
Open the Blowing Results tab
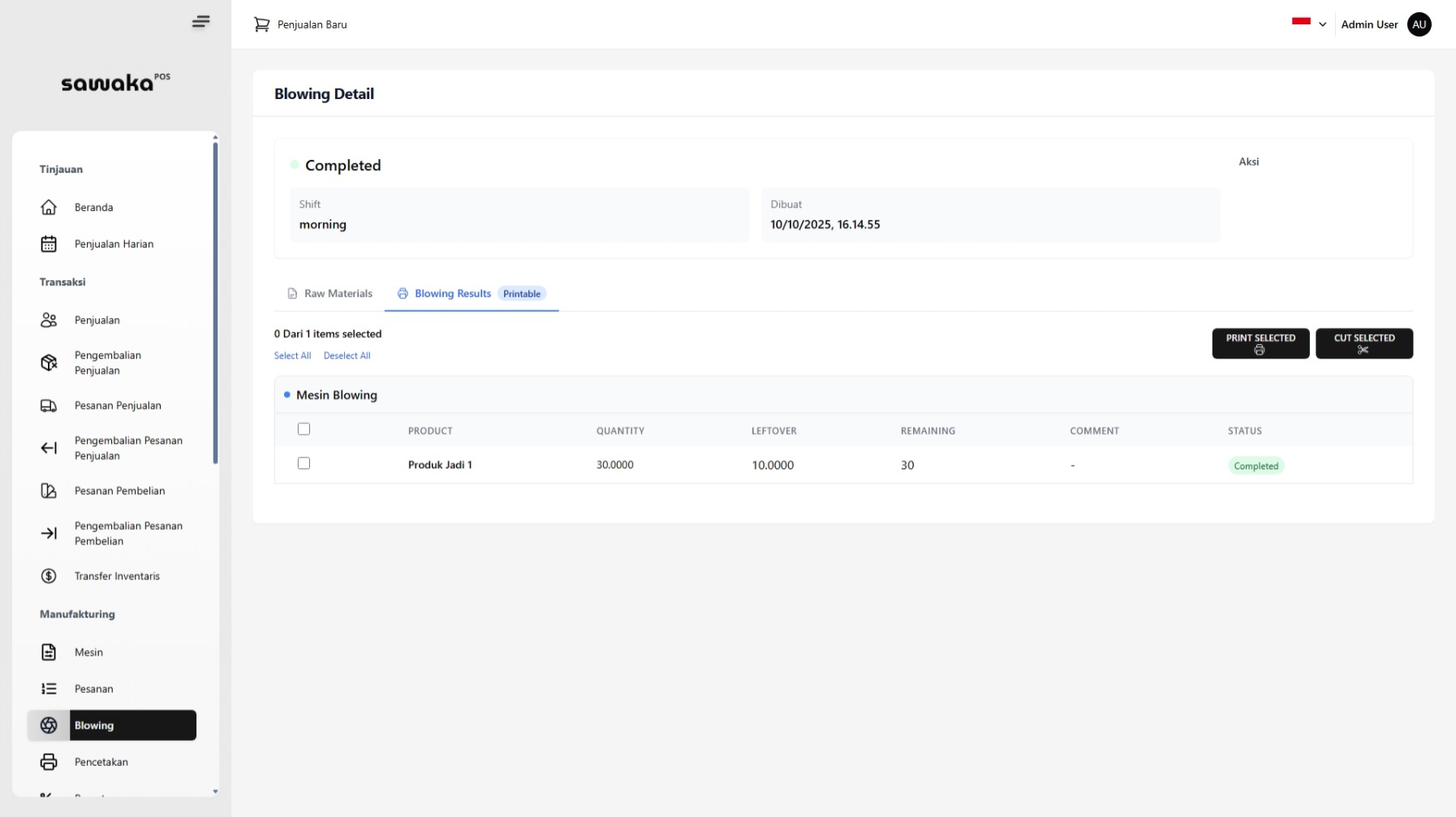[452, 294]
